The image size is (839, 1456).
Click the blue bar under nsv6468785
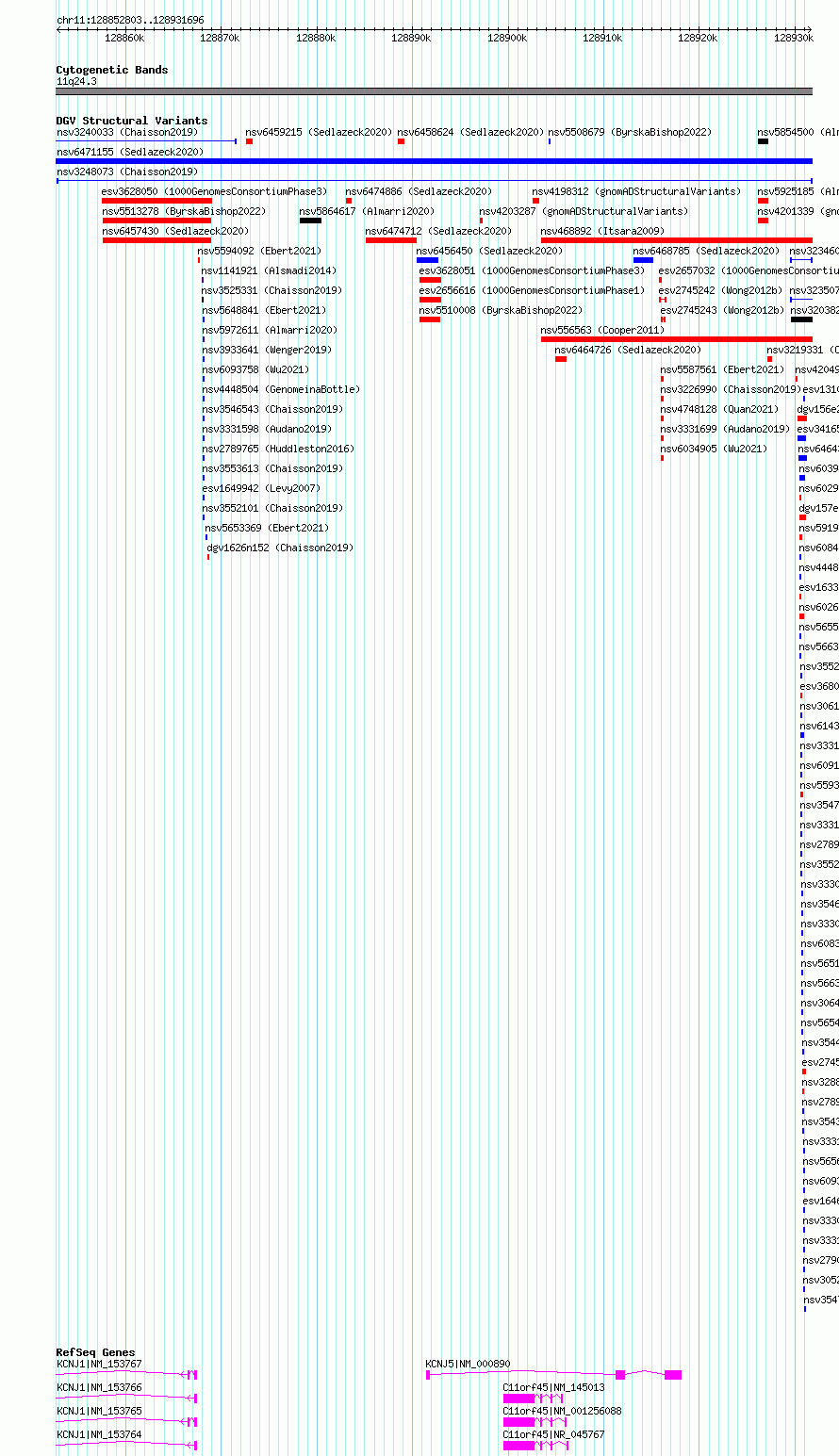click(643, 260)
